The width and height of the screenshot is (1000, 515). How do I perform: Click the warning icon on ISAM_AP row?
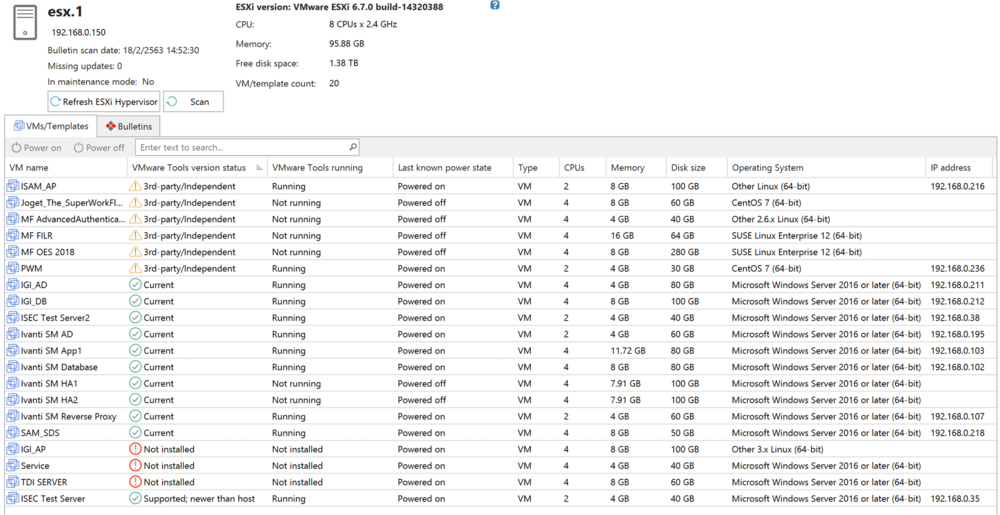pos(135,186)
